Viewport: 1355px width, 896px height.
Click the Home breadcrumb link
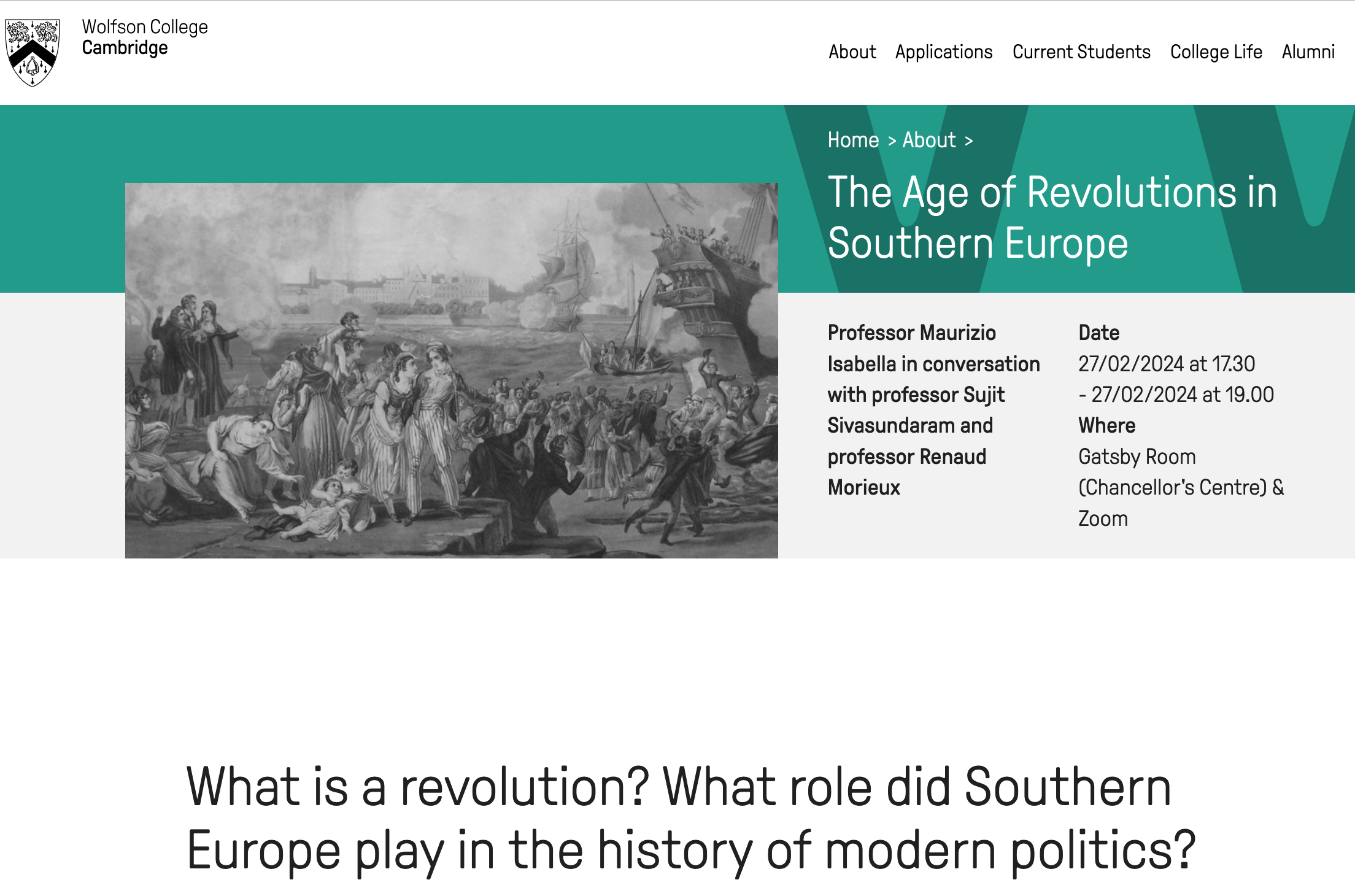pyautogui.click(x=853, y=141)
